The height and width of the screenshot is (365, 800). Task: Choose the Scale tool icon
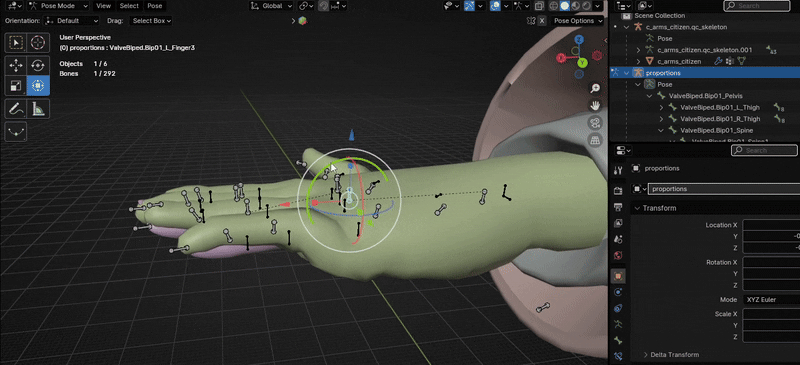point(16,86)
